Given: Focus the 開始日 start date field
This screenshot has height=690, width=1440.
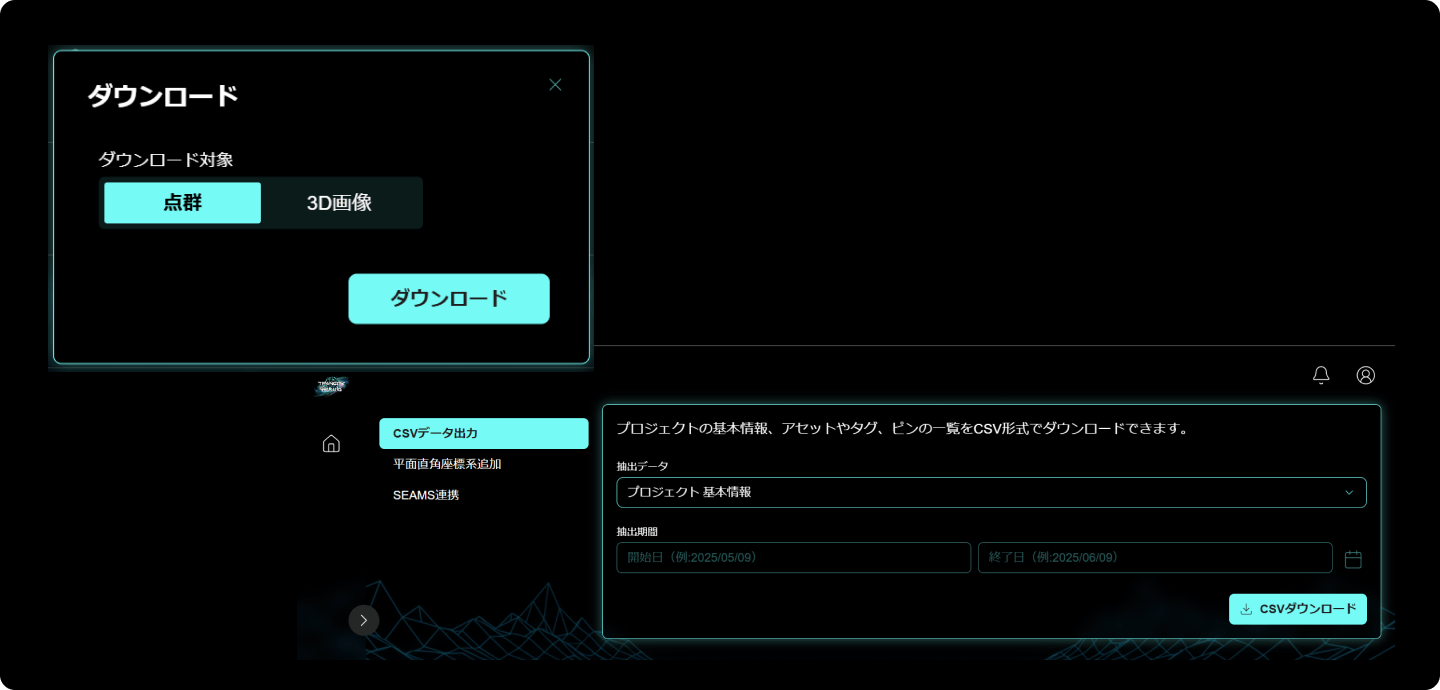Looking at the screenshot, I should [793, 557].
